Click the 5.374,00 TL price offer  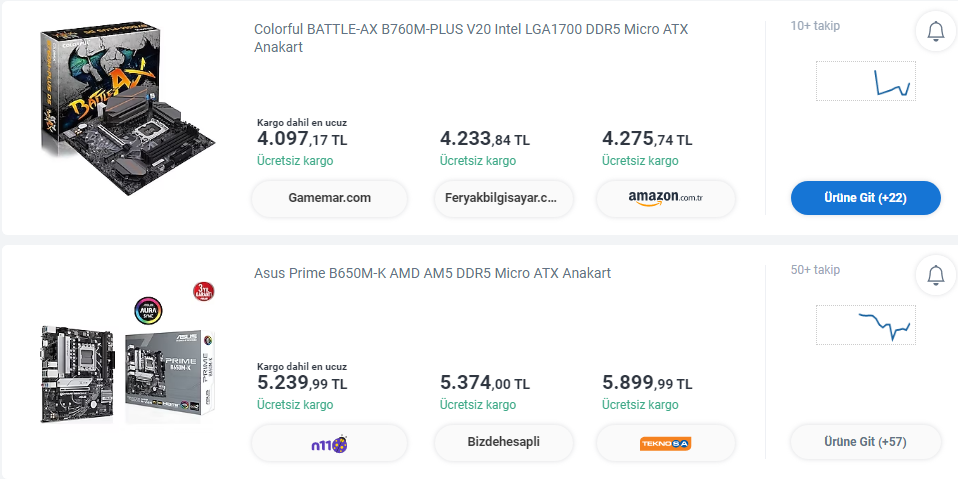pyautogui.click(x=484, y=383)
